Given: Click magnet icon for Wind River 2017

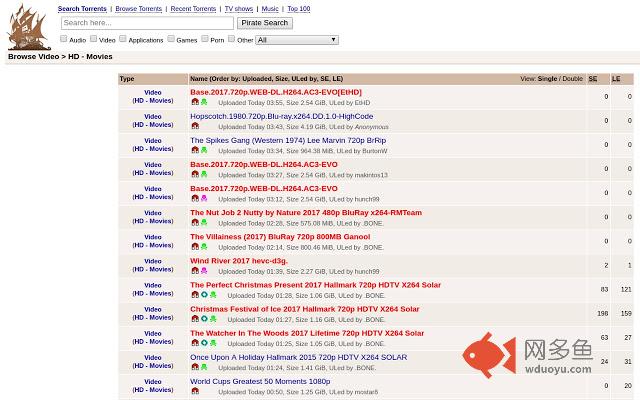Looking at the screenshot, I should (x=195, y=271).
